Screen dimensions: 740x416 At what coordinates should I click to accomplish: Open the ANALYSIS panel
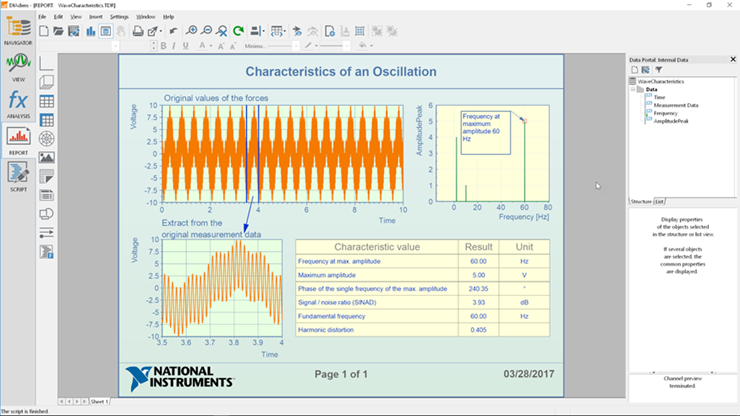[18, 103]
